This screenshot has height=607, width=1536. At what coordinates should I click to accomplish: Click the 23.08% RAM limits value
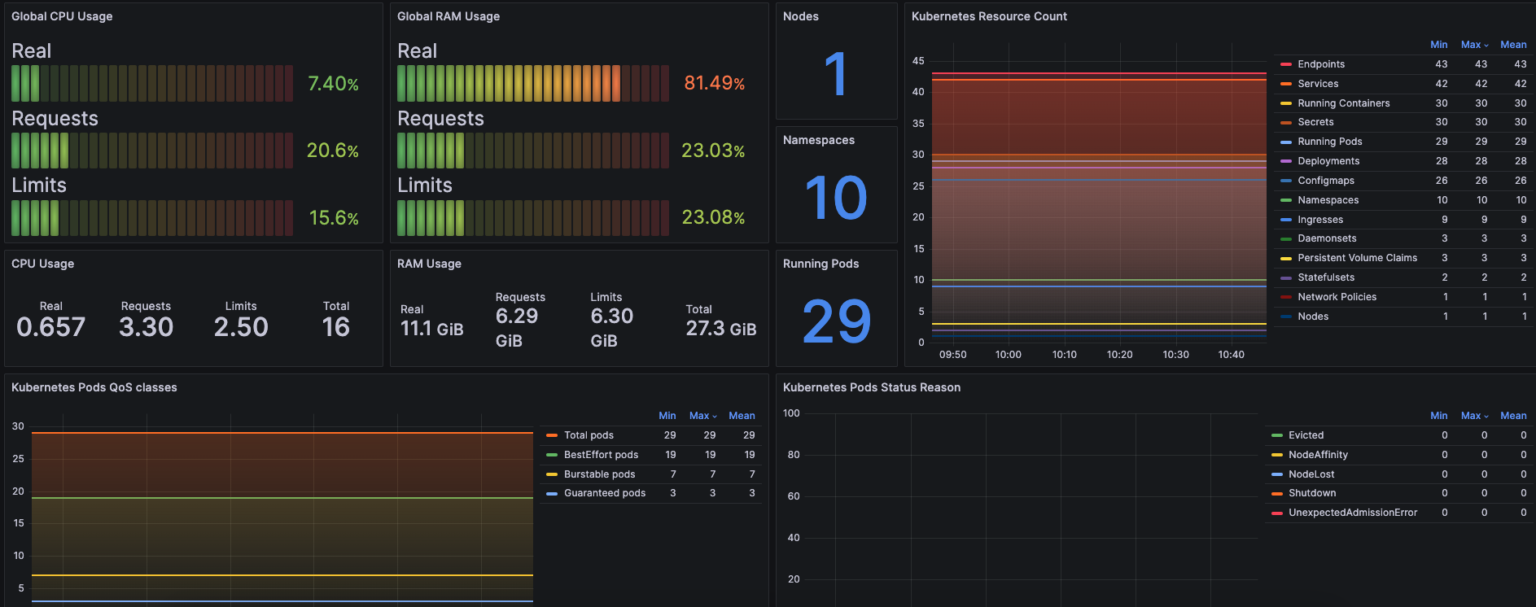point(713,218)
